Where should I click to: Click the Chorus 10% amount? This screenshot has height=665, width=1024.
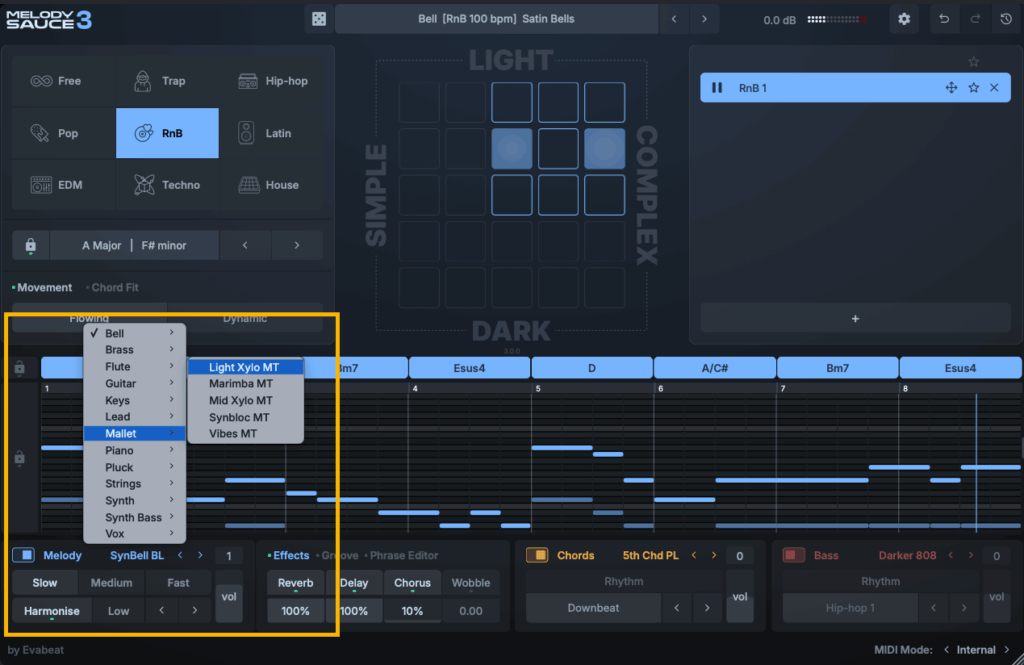coord(412,611)
